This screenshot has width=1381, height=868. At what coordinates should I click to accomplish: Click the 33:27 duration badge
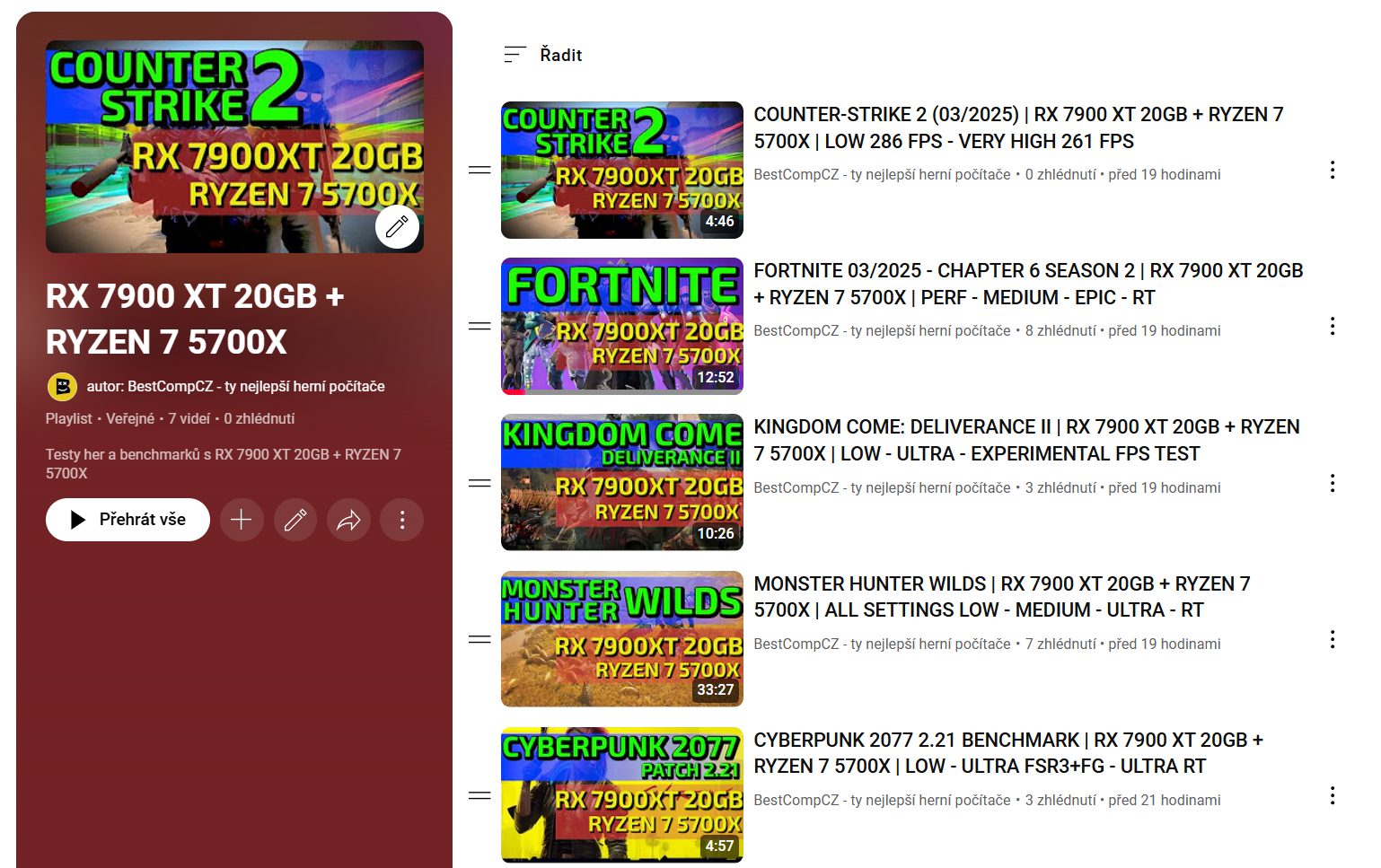pos(716,689)
